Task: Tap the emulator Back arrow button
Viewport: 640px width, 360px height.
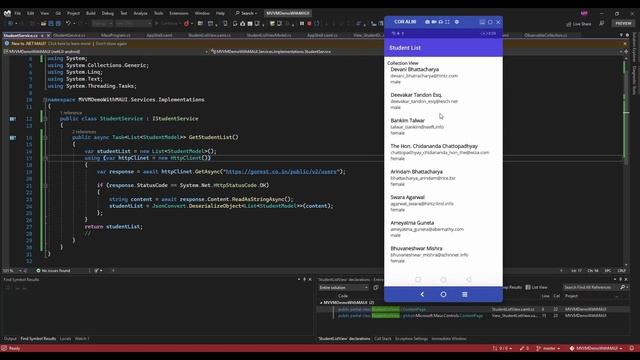Action: 422,294
